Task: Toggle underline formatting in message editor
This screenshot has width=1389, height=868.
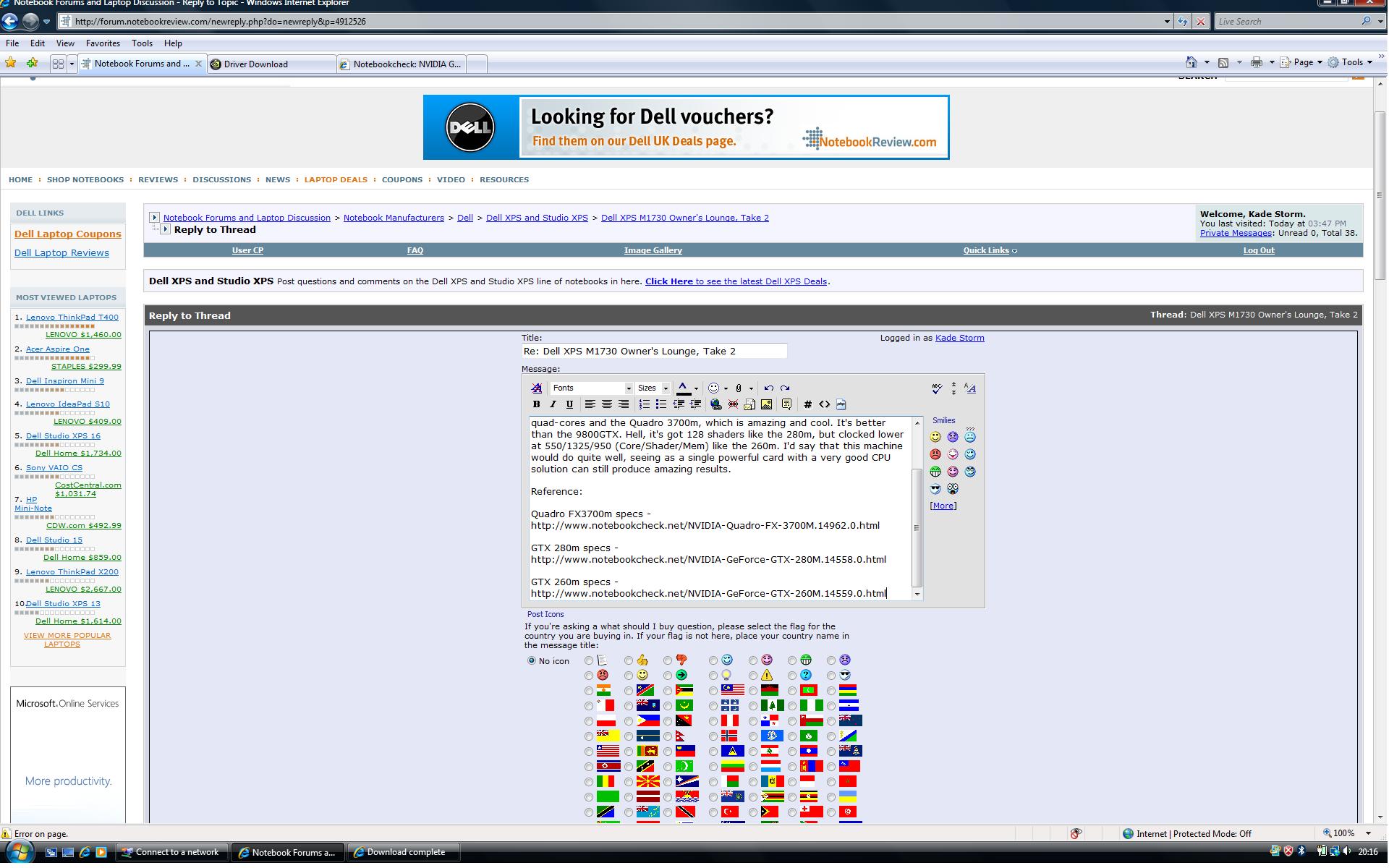Action: point(569,404)
